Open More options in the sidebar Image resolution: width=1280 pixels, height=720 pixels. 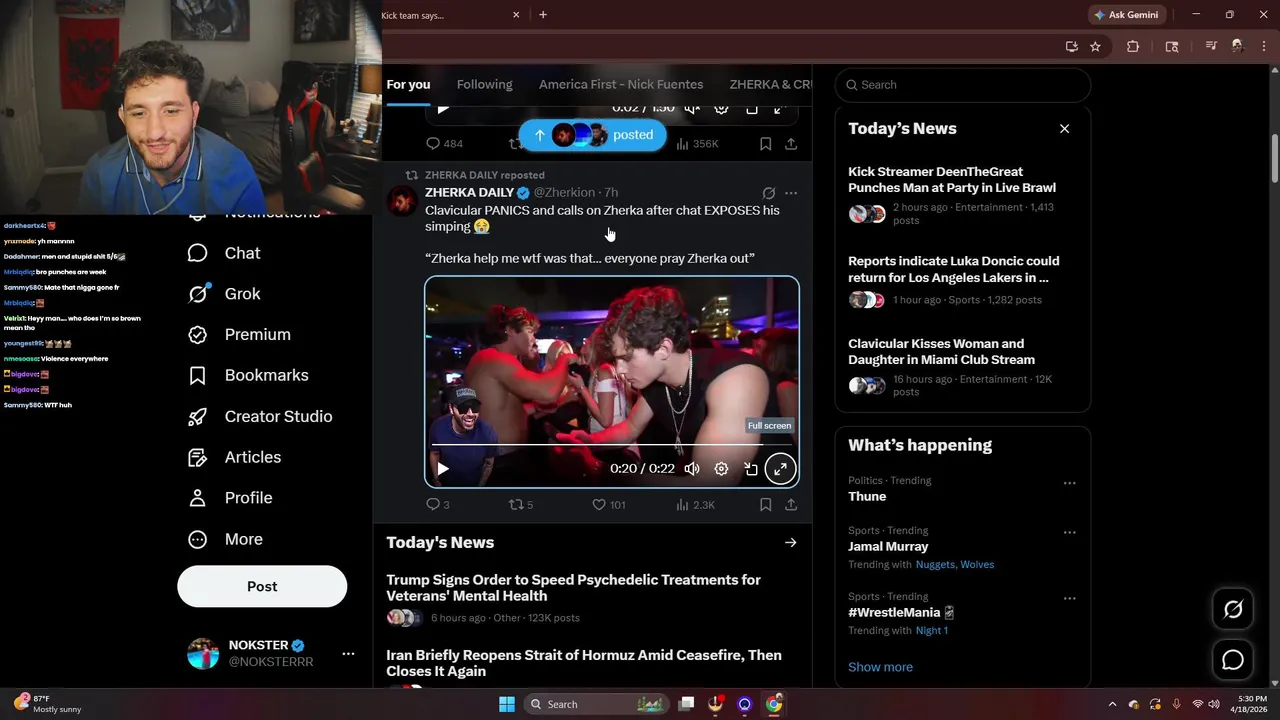point(225,539)
